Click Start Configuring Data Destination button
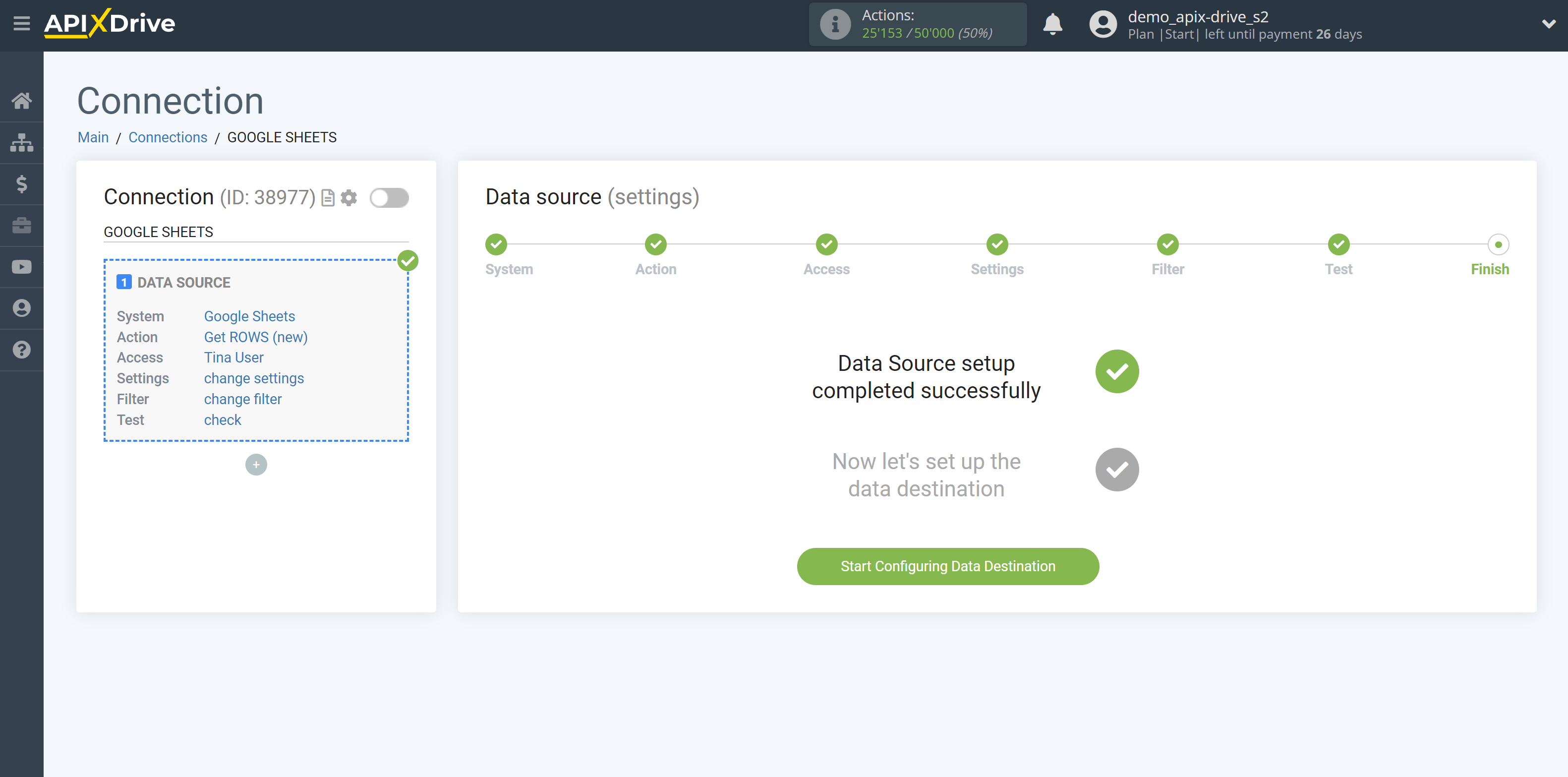The height and width of the screenshot is (777, 1568). pyautogui.click(x=948, y=566)
